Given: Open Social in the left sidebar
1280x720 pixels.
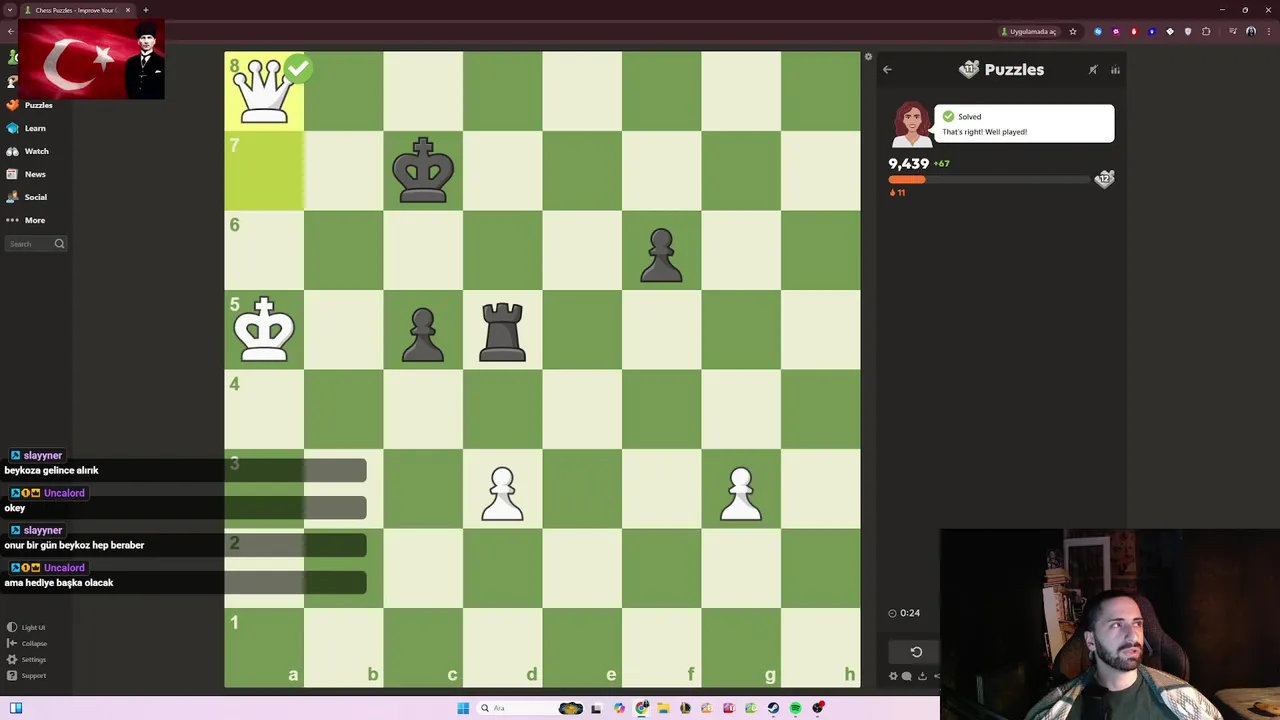Looking at the screenshot, I should coord(27,197).
